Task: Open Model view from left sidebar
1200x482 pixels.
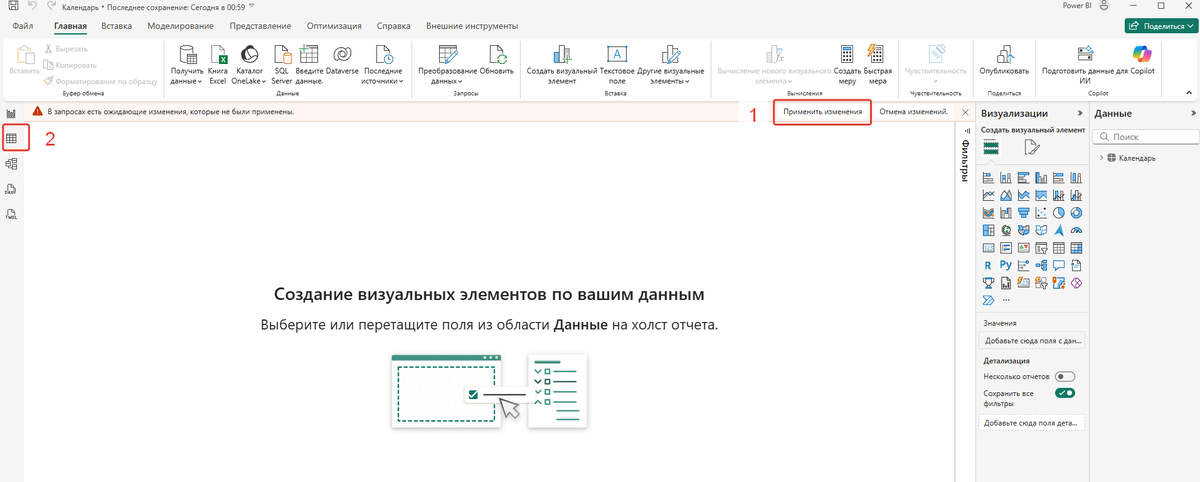Action: [11, 164]
